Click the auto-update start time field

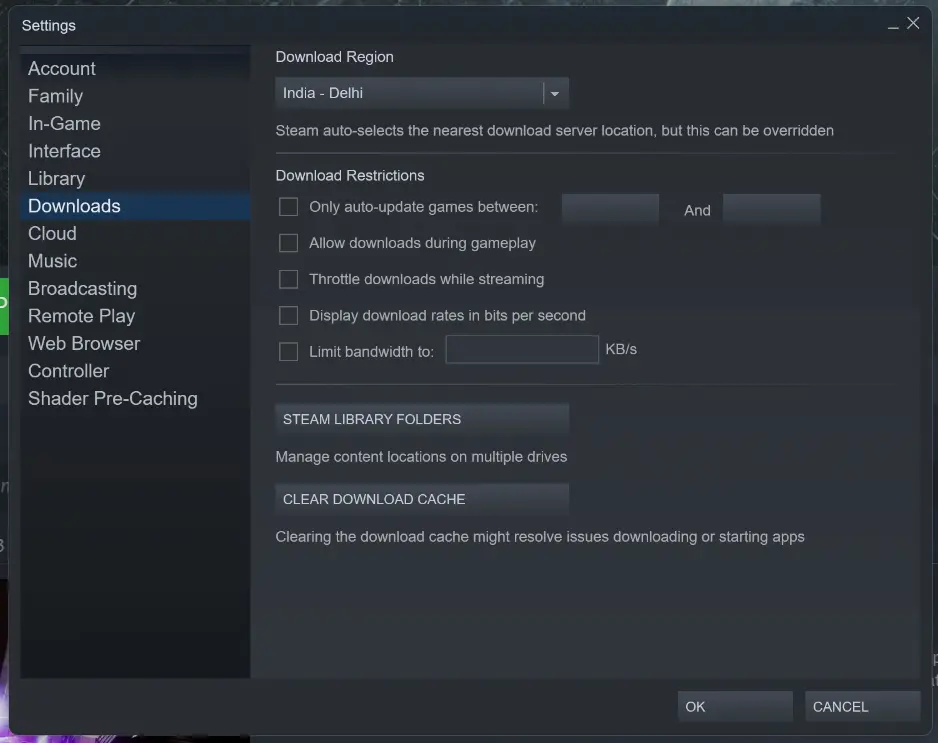click(x=611, y=209)
